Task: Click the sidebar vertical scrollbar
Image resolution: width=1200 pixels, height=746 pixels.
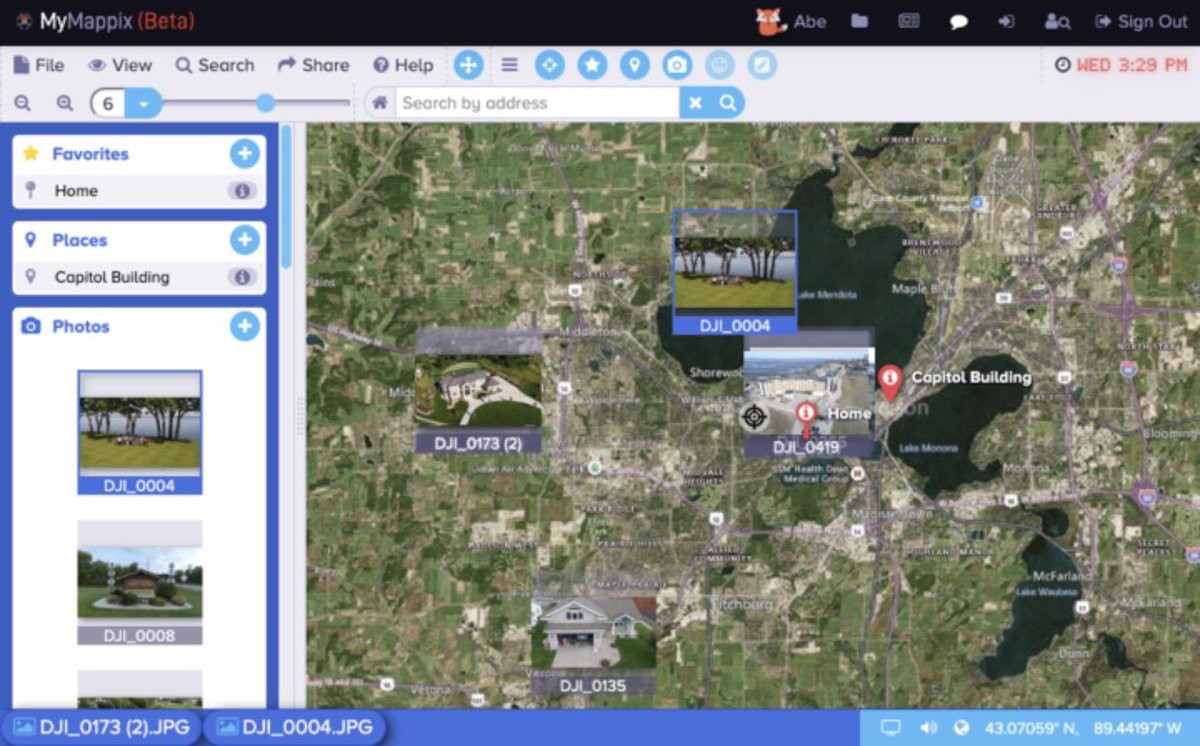Action: pyautogui.click(x=287, y=196)
